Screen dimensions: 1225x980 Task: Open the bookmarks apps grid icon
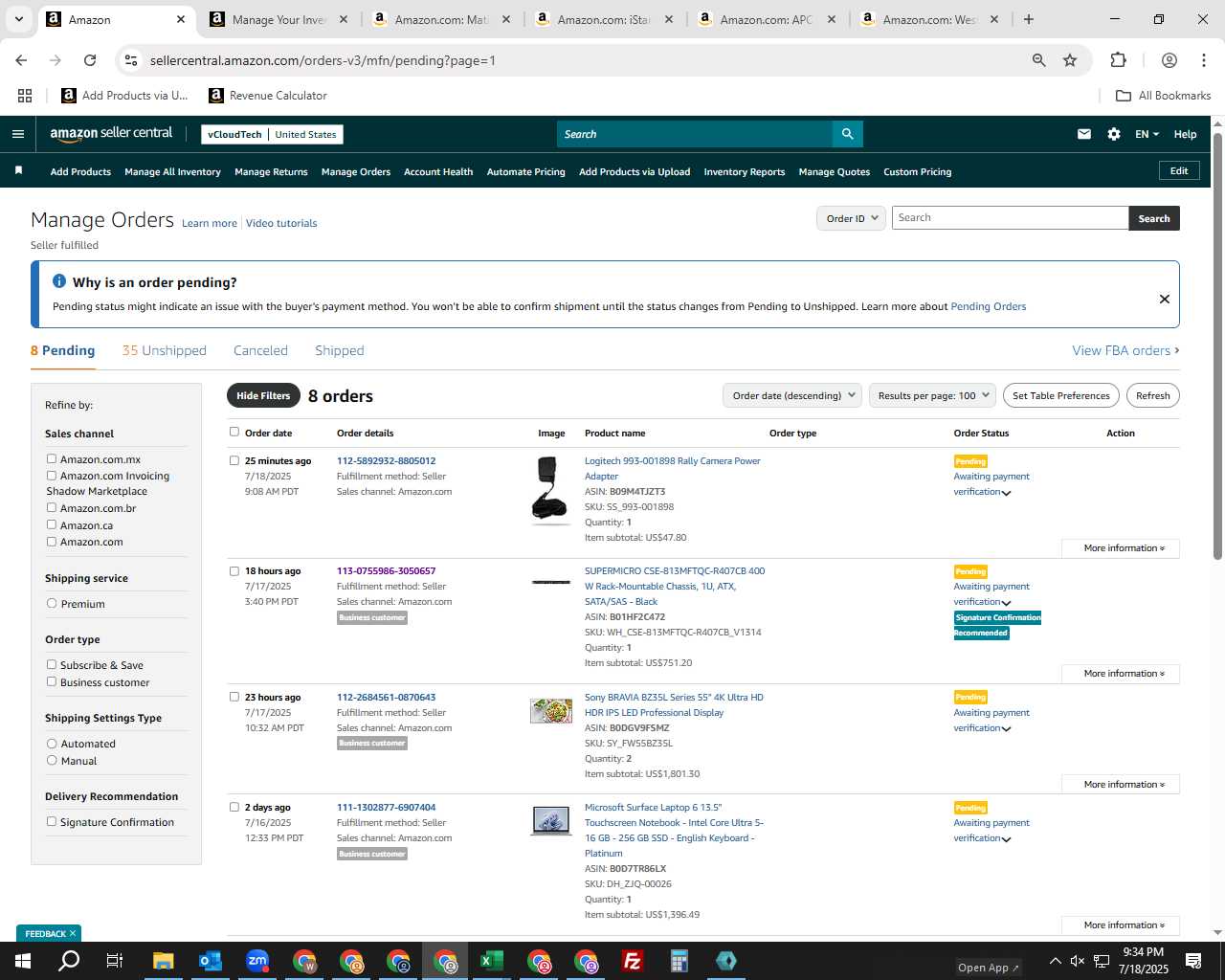(25, 96)
